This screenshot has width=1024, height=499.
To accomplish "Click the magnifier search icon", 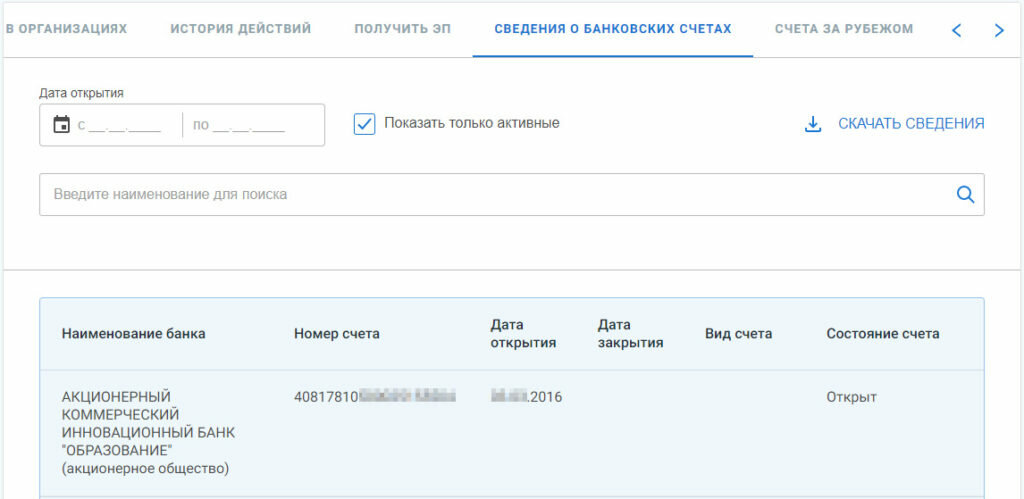I will (965, 195).
